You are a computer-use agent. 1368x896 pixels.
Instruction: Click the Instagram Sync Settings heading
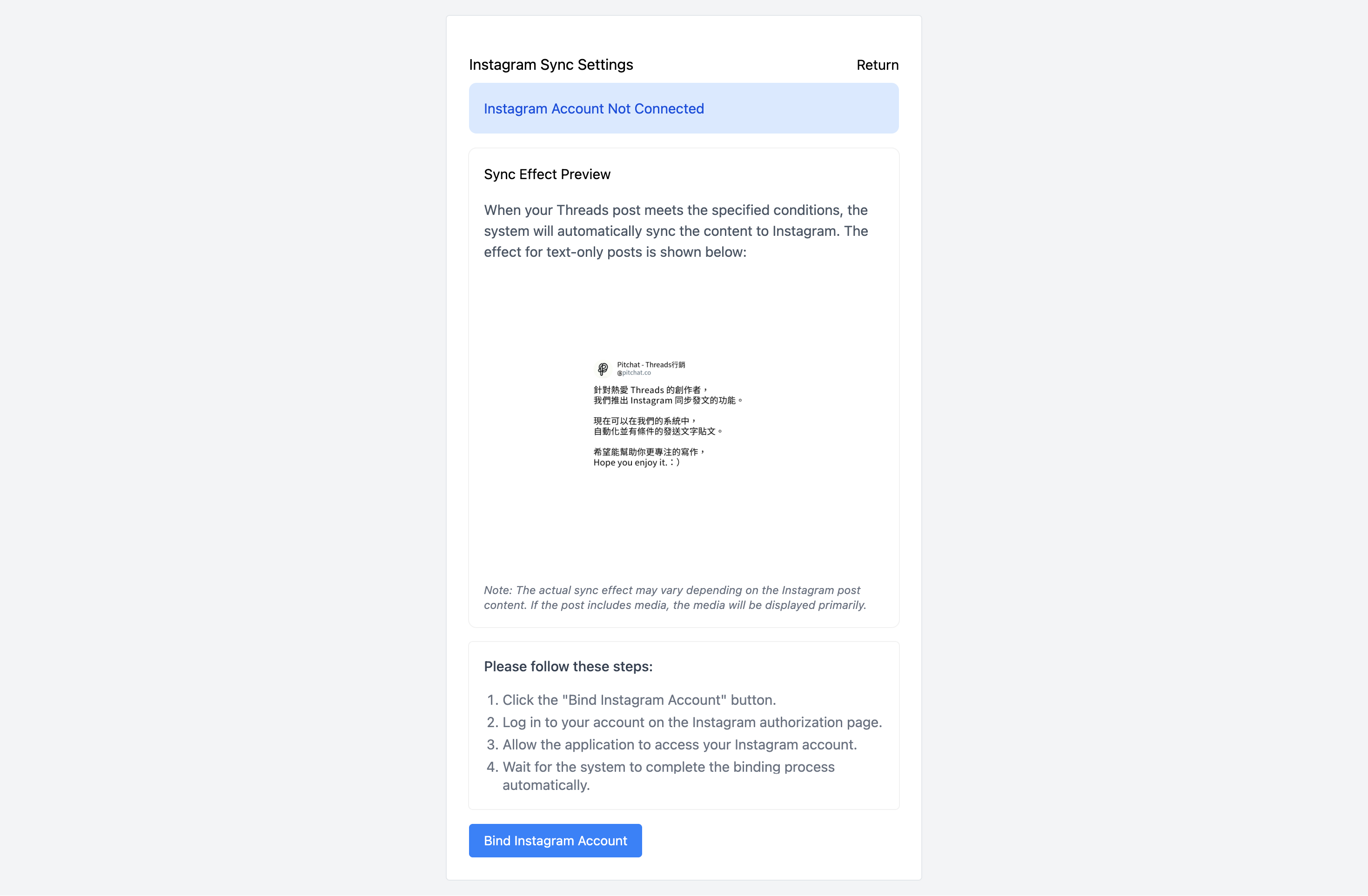tap(550, 64)
